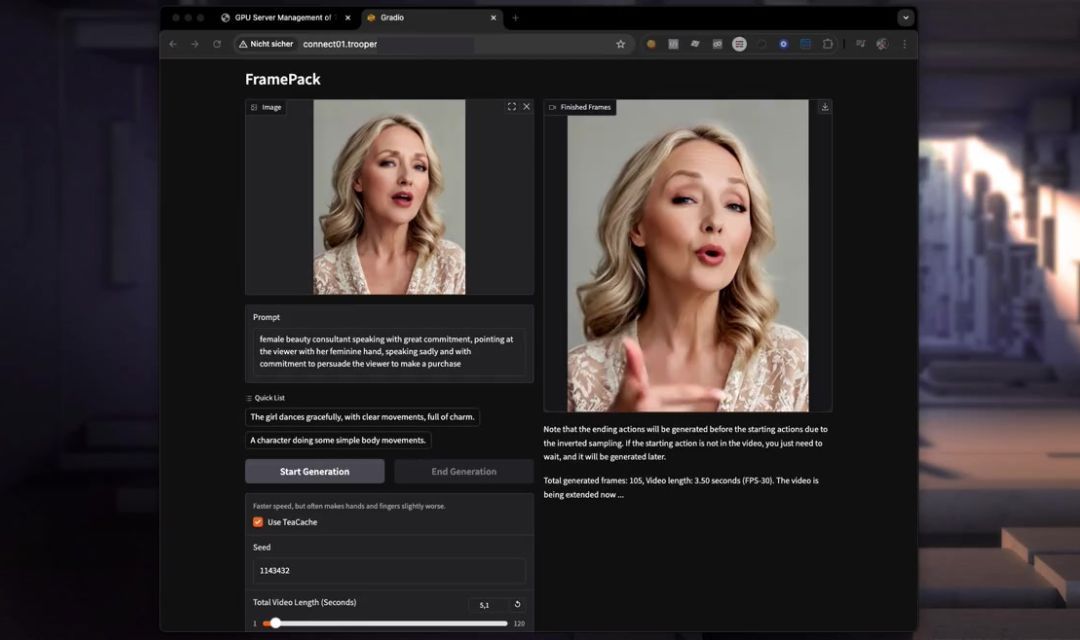The image size is (1080, 640).
Task: Go back to the previous page
Action: pos(173,44)
